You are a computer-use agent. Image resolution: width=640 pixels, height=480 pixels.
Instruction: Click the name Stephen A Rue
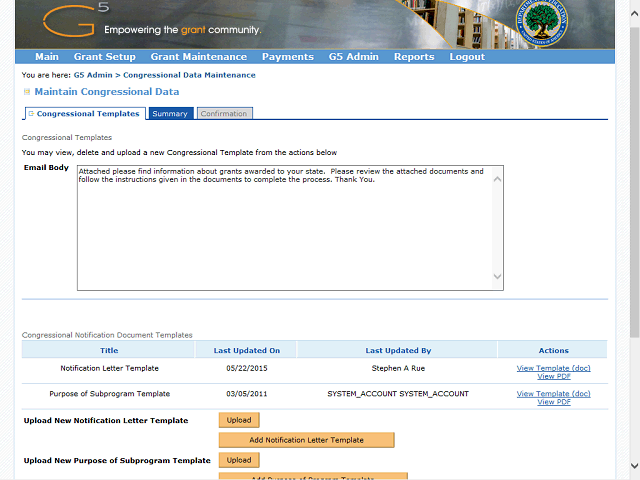tap(398, 368)
